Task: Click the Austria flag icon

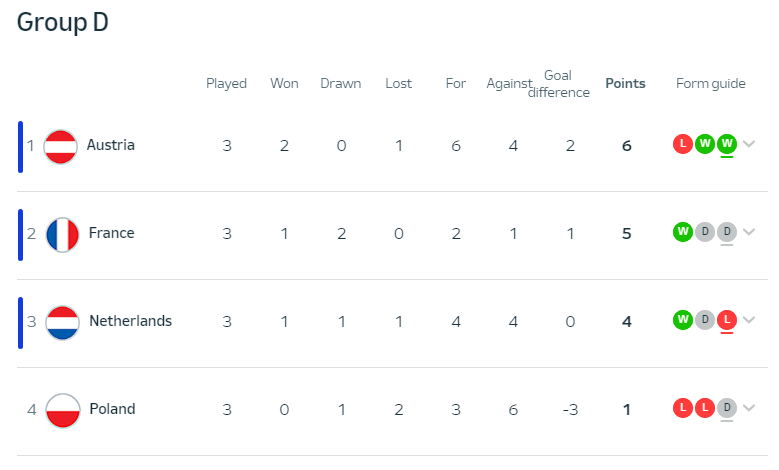Action: click(x=60, y=147)
